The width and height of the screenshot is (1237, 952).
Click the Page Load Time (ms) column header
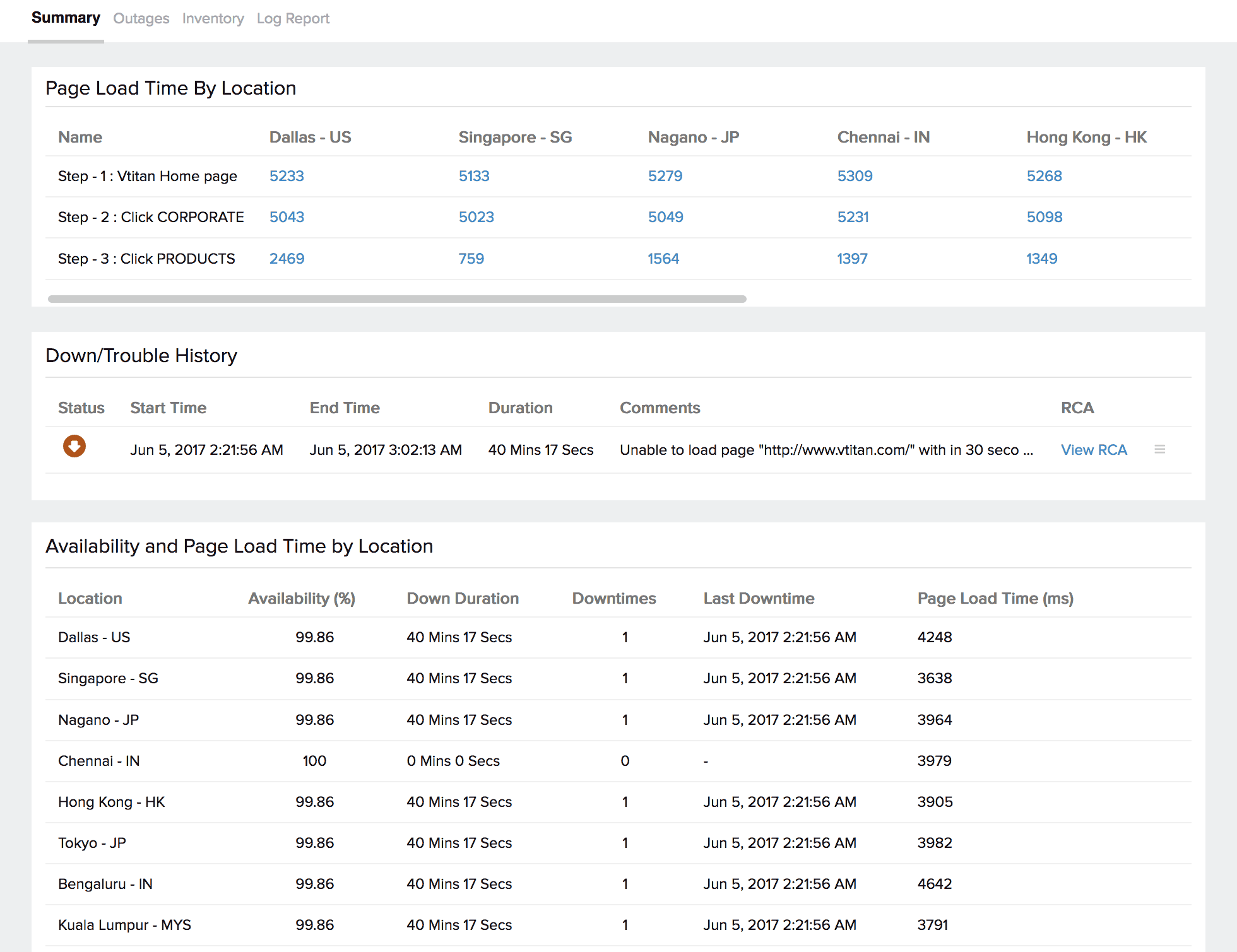point(995,598)
